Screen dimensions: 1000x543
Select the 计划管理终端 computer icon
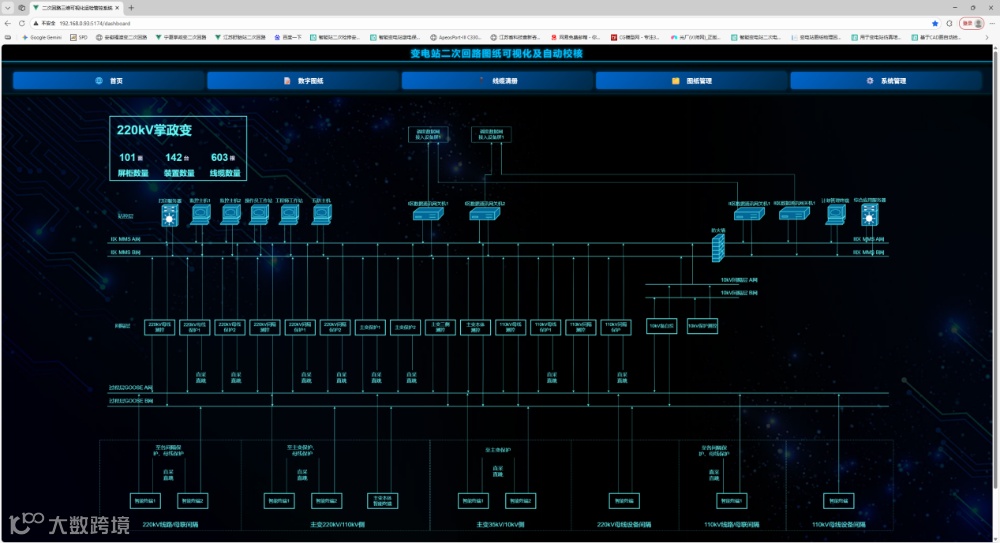[835, 214]
